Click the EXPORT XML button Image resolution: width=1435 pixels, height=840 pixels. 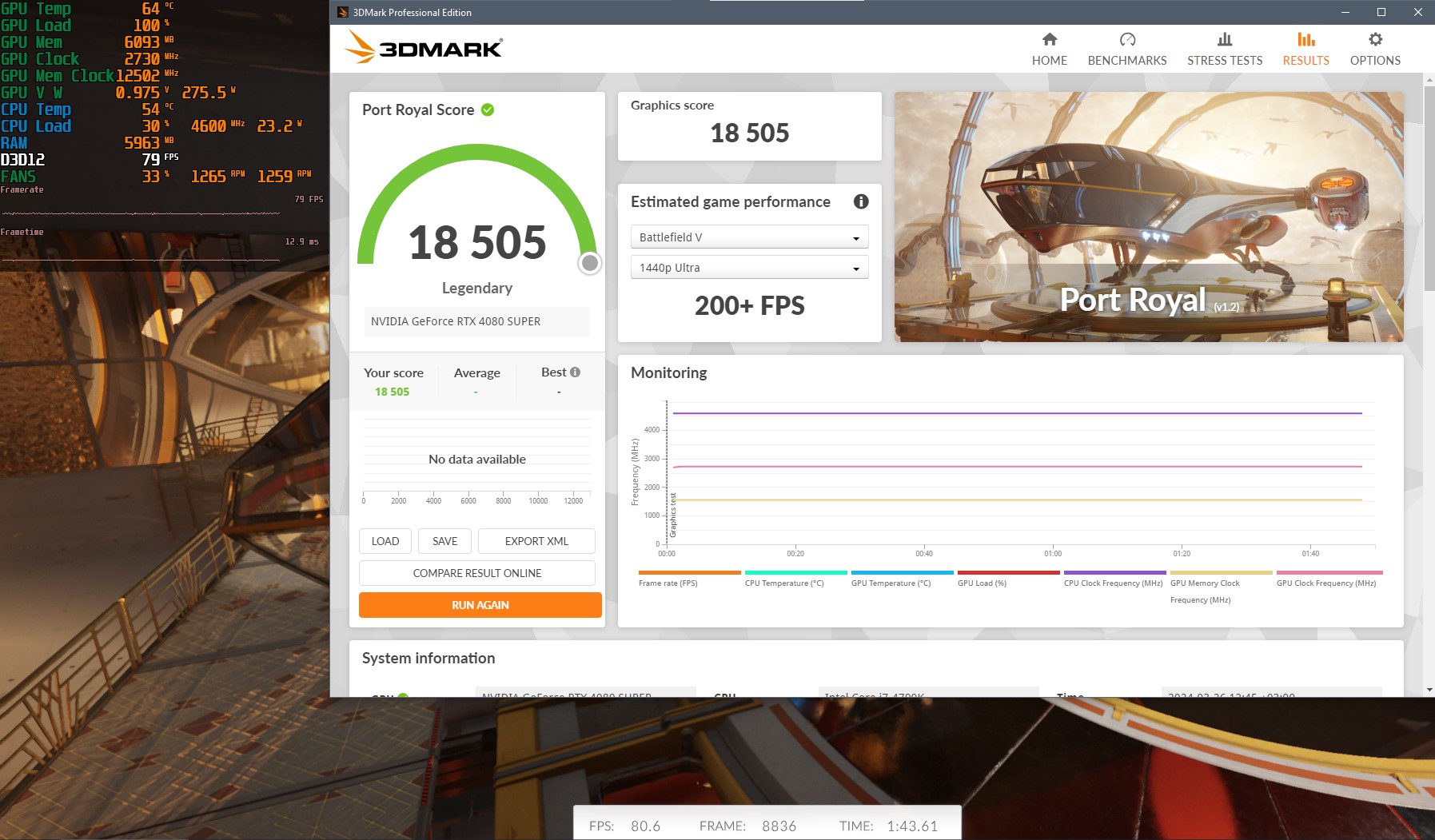(x=536, y=541)
